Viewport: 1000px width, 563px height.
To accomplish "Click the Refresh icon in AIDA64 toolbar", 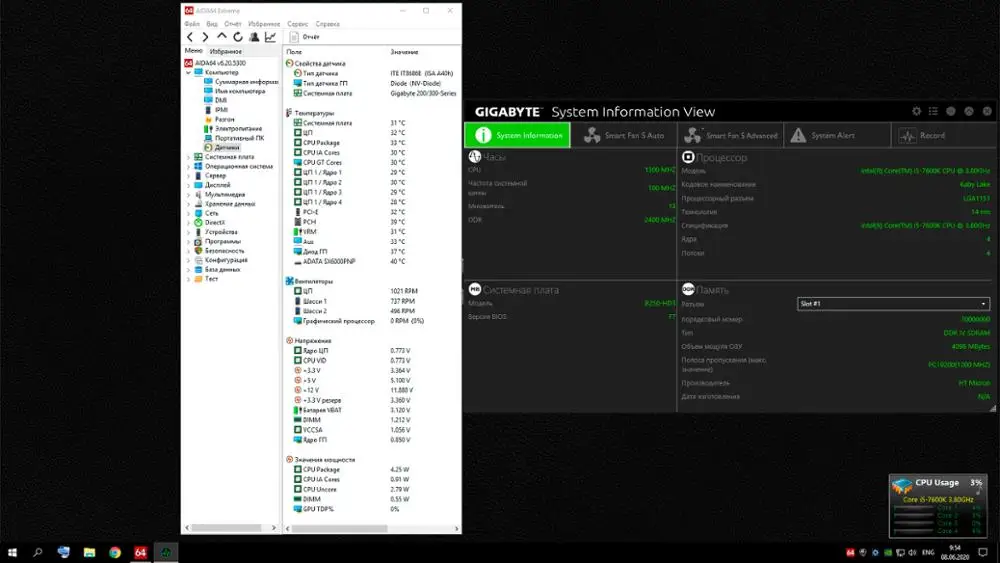I will [x=237, y=37].
